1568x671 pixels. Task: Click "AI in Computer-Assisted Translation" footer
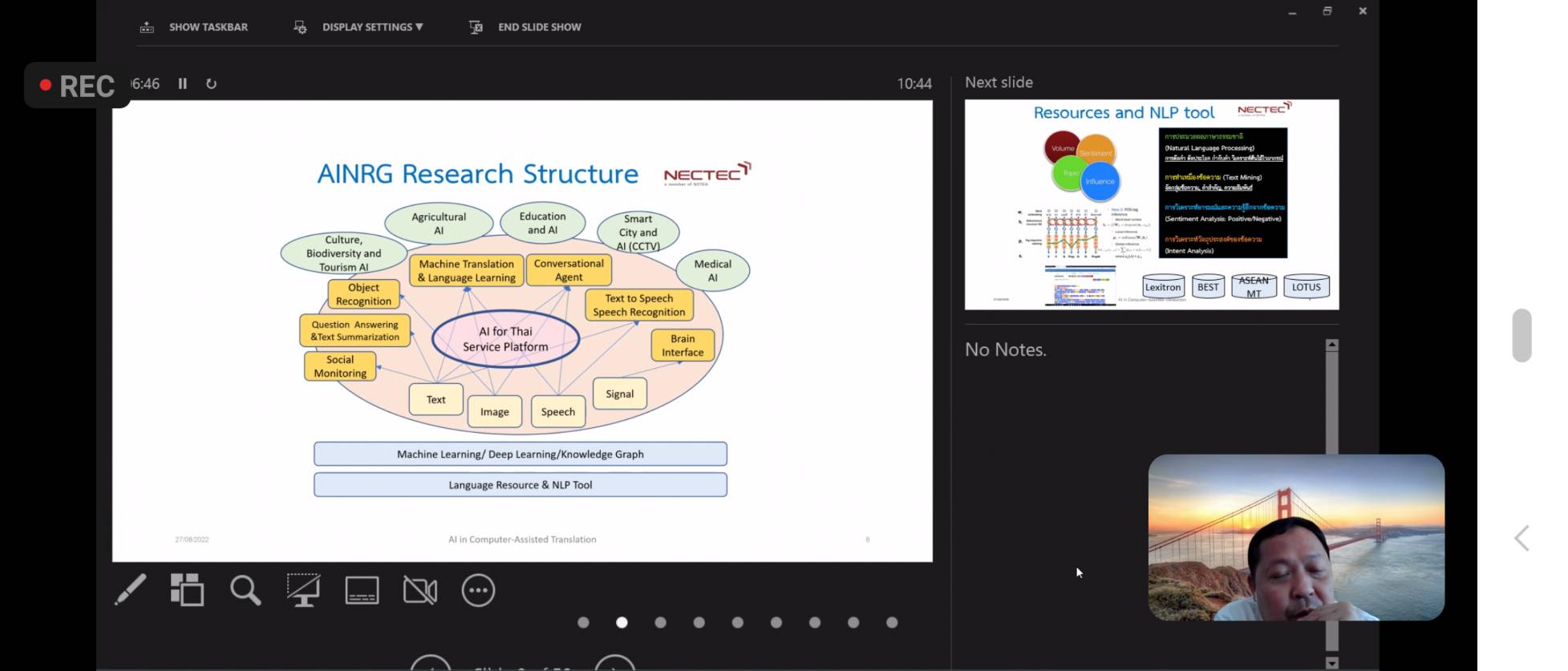pyautogui.click(x=522, y=540)
